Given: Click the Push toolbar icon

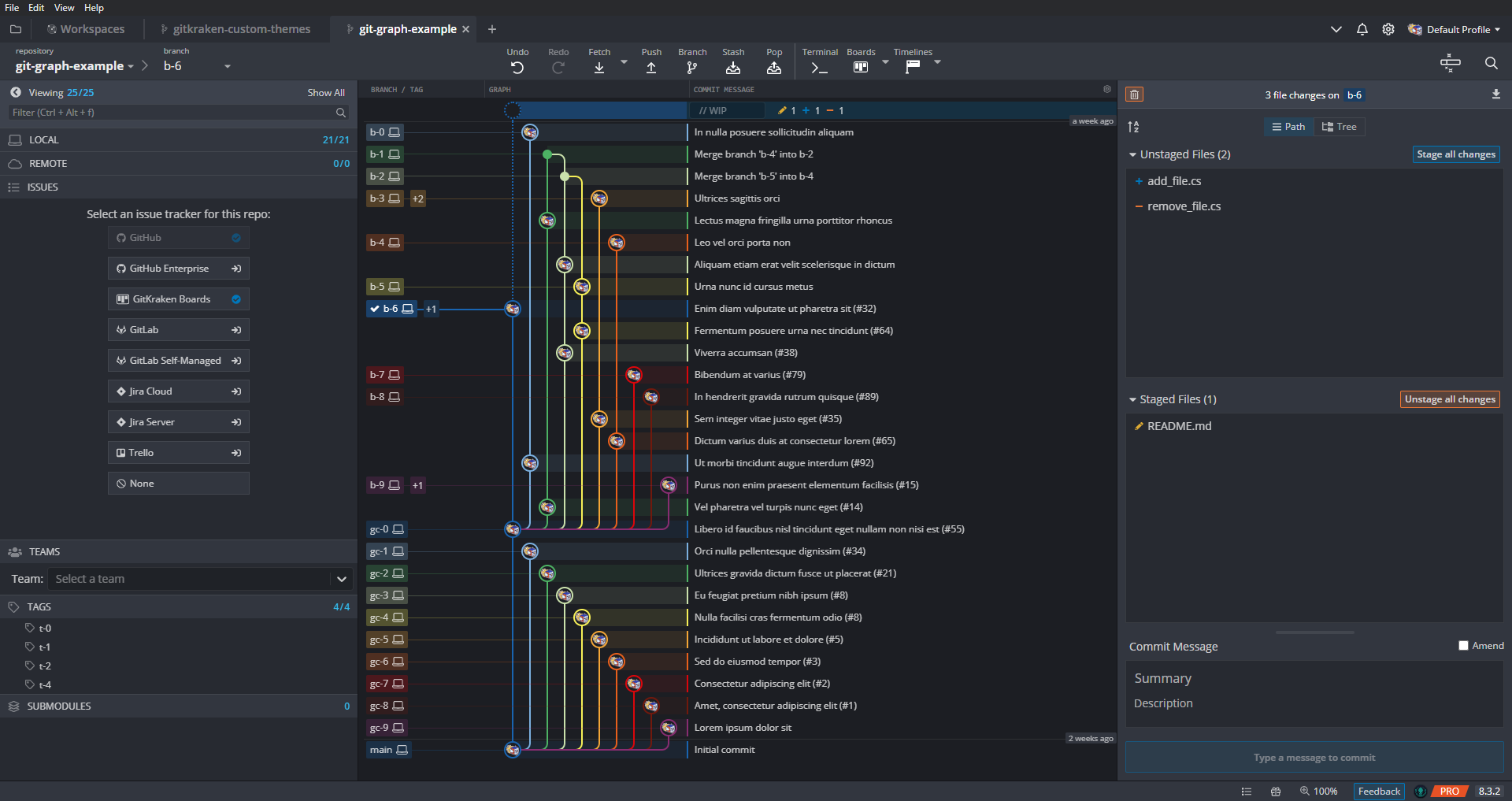Looking at the screenshot, I should pos(651,68).
